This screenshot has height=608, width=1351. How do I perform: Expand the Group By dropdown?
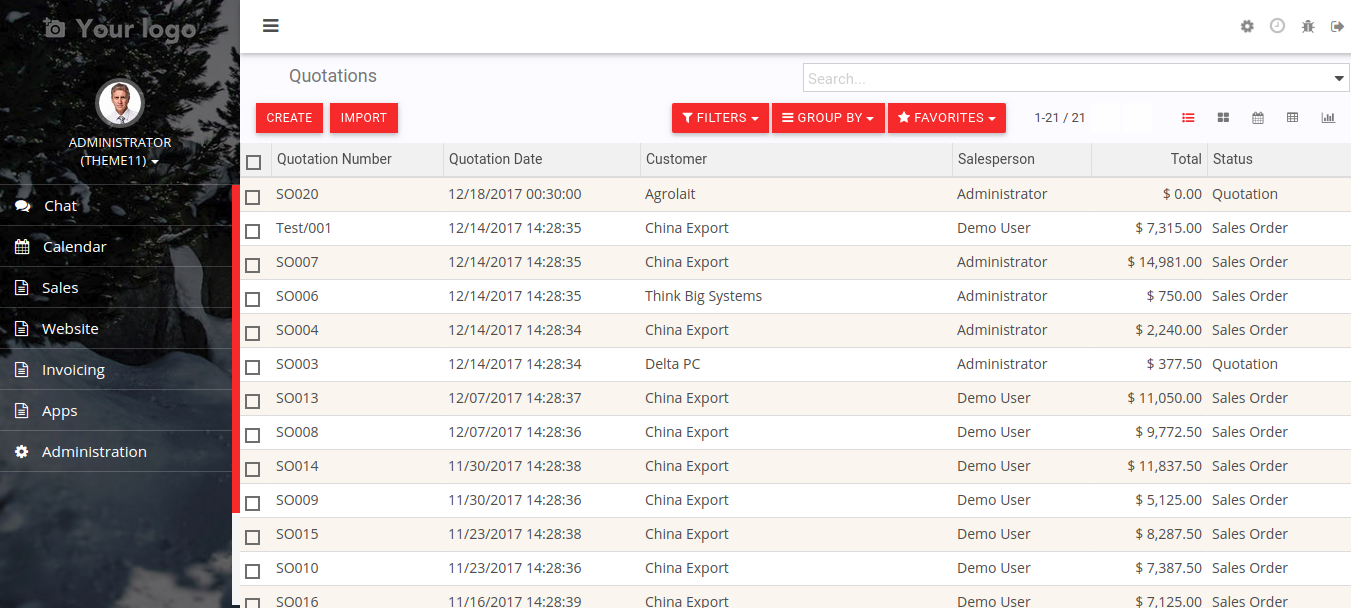click(x=828, y=118)
